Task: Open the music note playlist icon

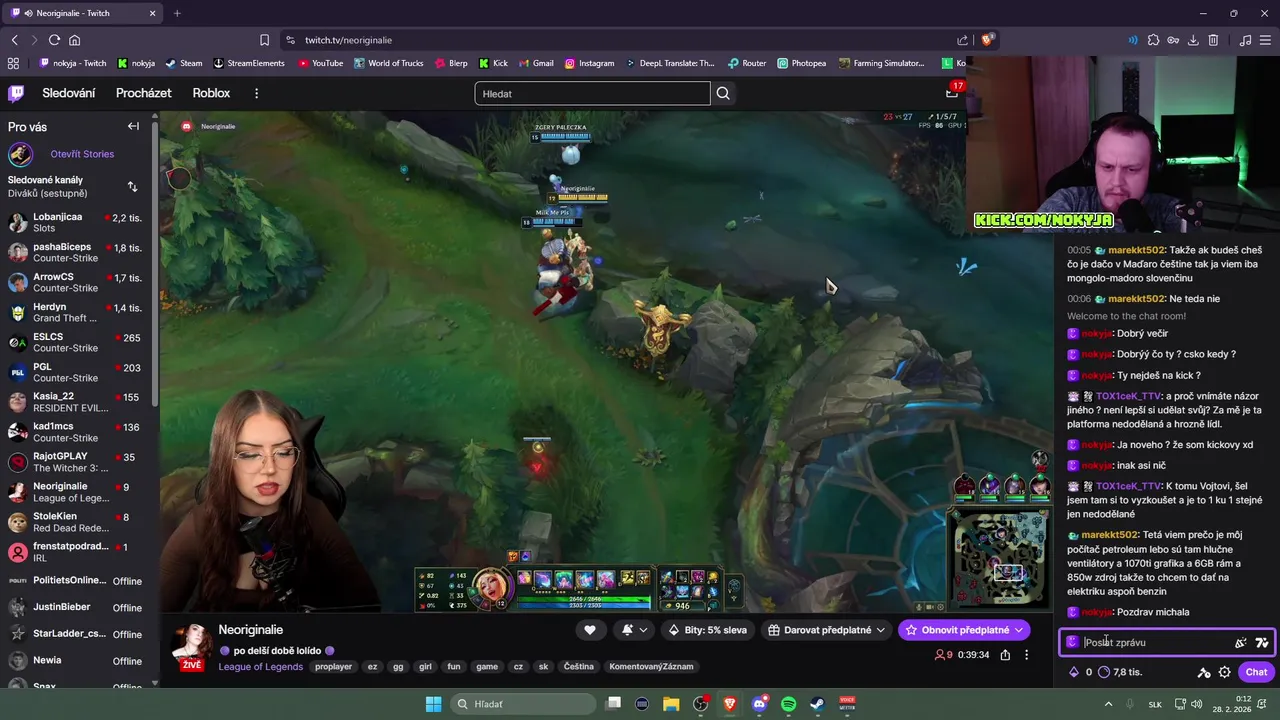Action: (1245, 40)
